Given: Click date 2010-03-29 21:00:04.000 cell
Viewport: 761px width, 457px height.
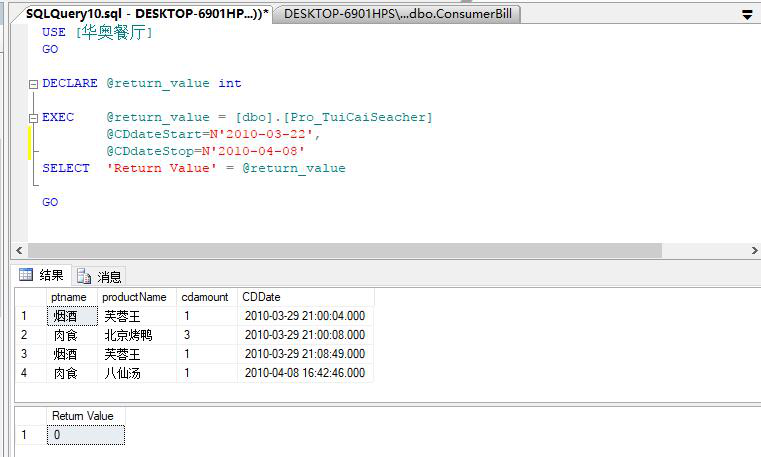Looking at the screenshot, I should tap(306, 316).
